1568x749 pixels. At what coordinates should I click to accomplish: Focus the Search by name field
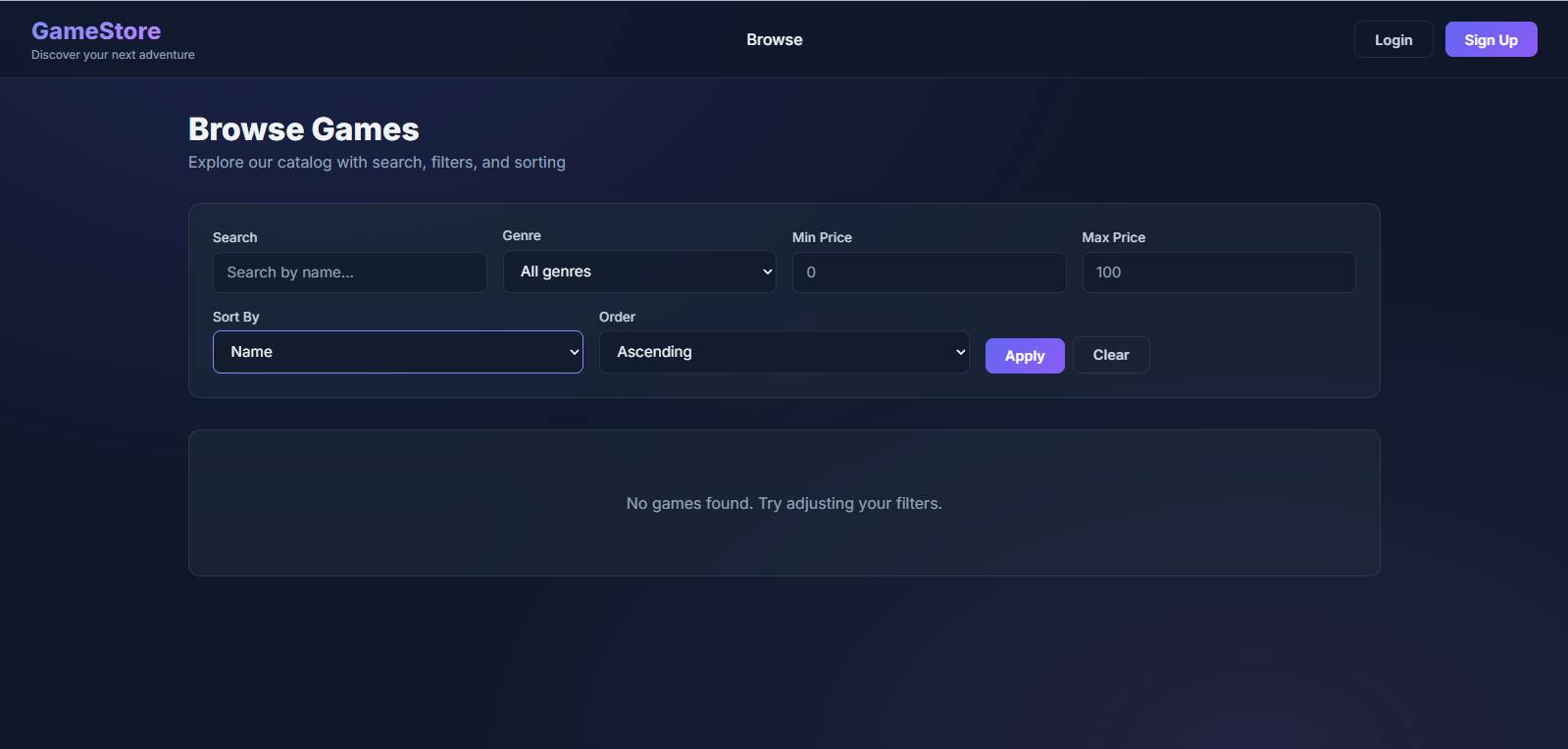pyautogui.click(x=350, y=273)
